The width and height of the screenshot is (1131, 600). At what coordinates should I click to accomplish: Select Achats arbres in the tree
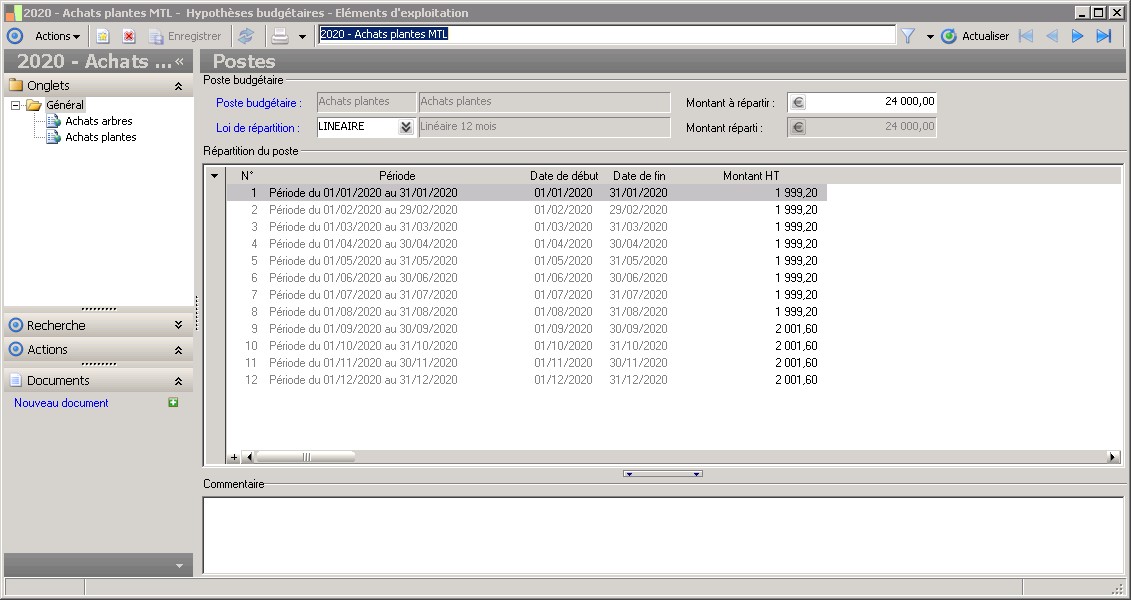coord(99,121)
